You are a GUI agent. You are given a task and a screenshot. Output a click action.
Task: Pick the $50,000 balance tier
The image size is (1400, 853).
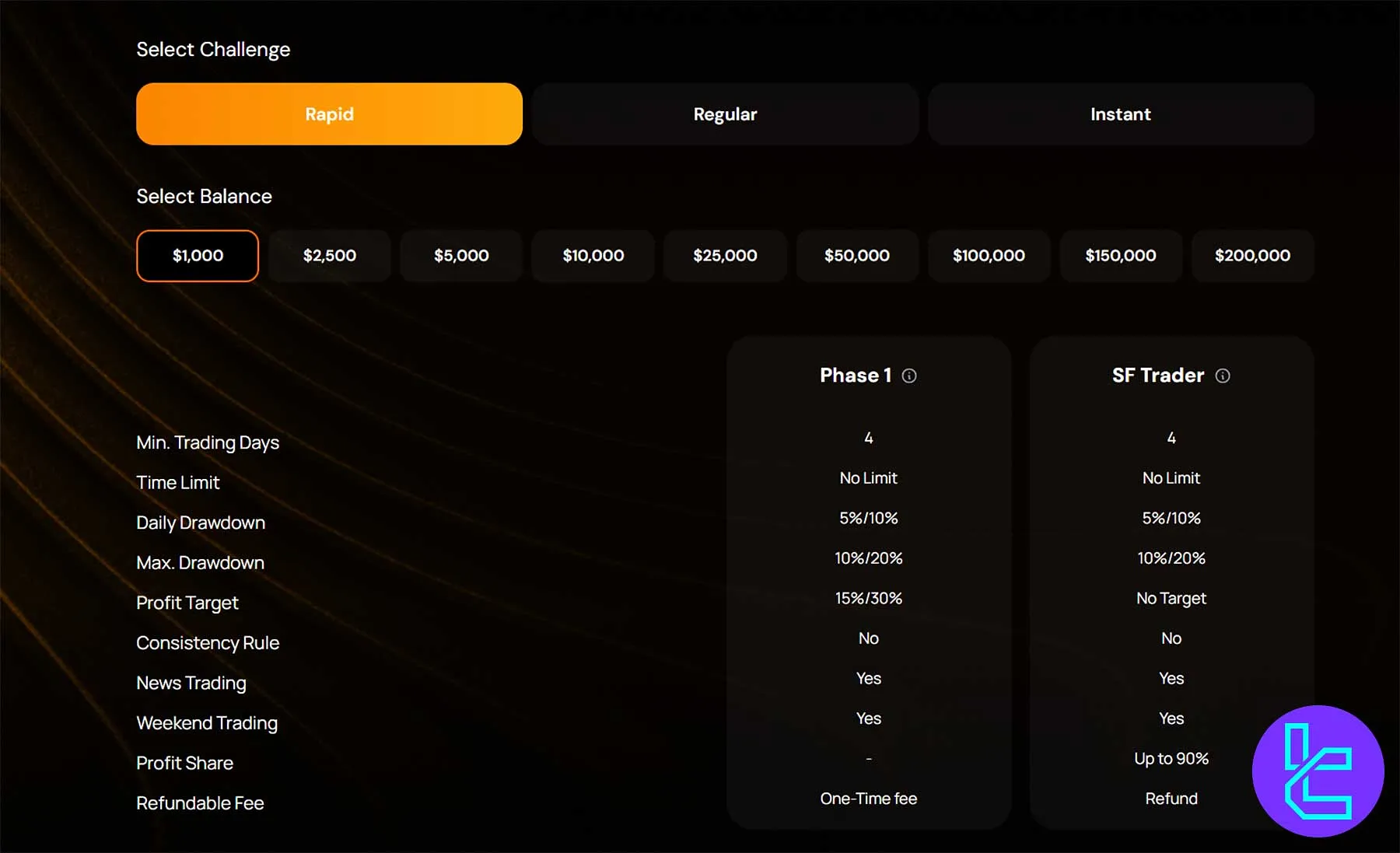click(857, 255)
